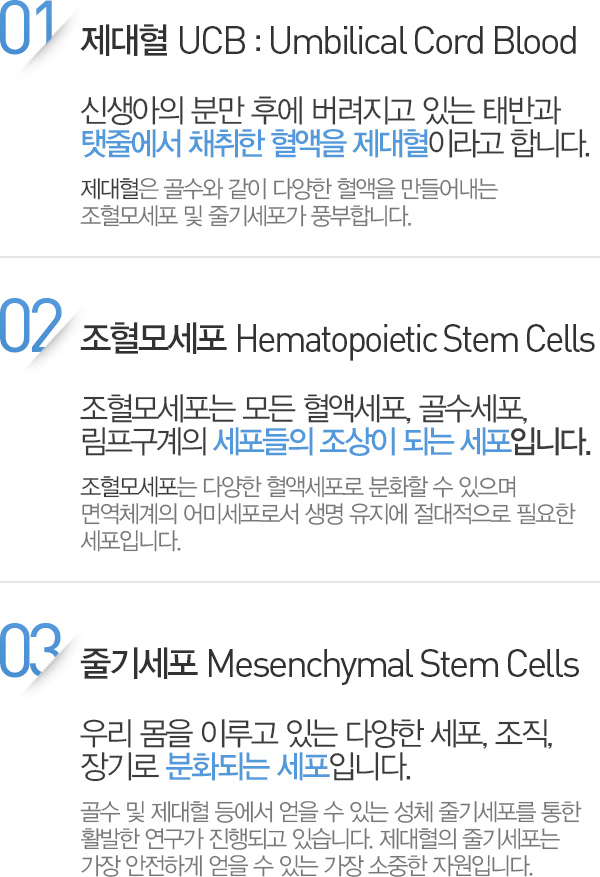Click the line "조혈모세포는 모든 혈액세포, 골수세포,"
The width and height of the screenshot is (600, 877).
click(x=309, y=408)
